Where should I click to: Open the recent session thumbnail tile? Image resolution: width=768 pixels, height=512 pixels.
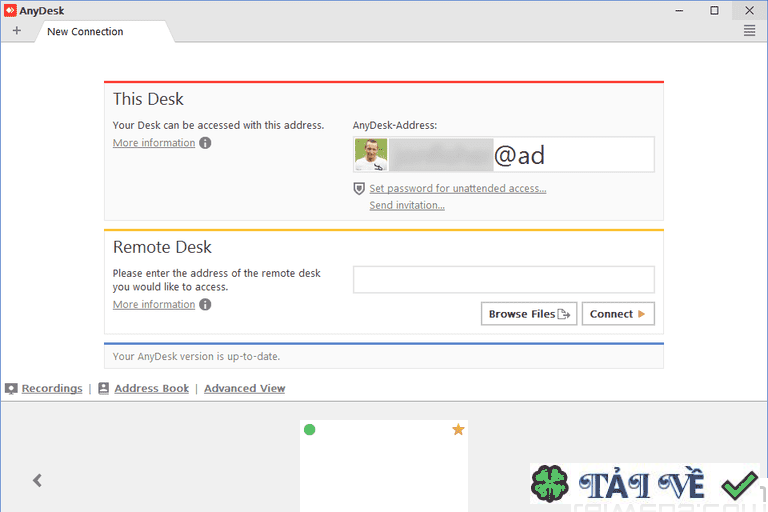click(384, 466)
